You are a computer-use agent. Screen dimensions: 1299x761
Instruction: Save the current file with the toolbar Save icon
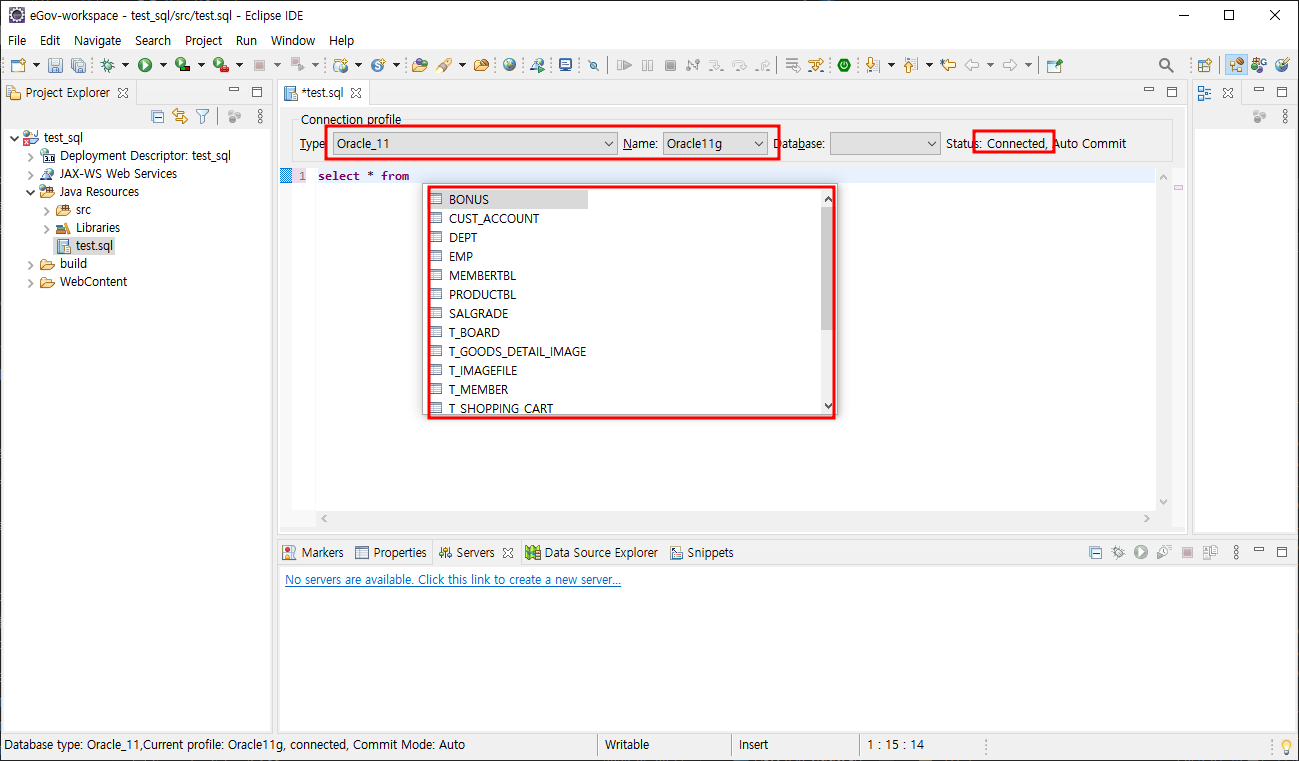coord(55,65)
